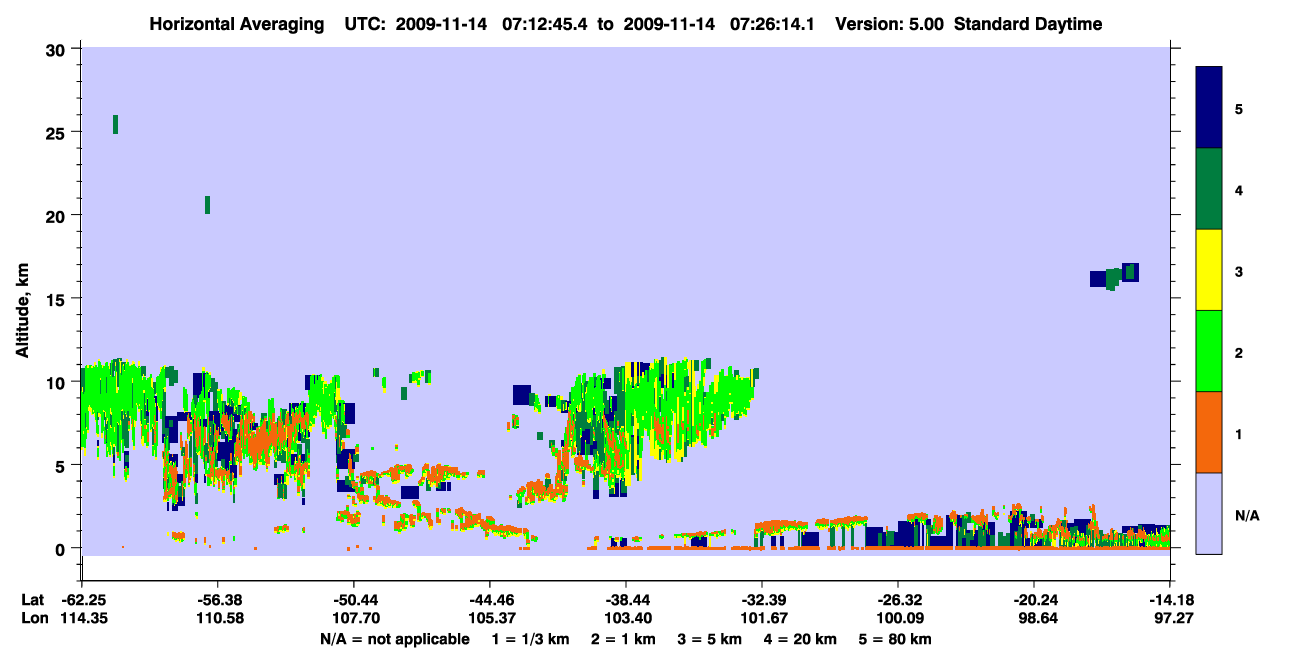
Task: Click the longitude value '110.58'
Action: point(218,618)
